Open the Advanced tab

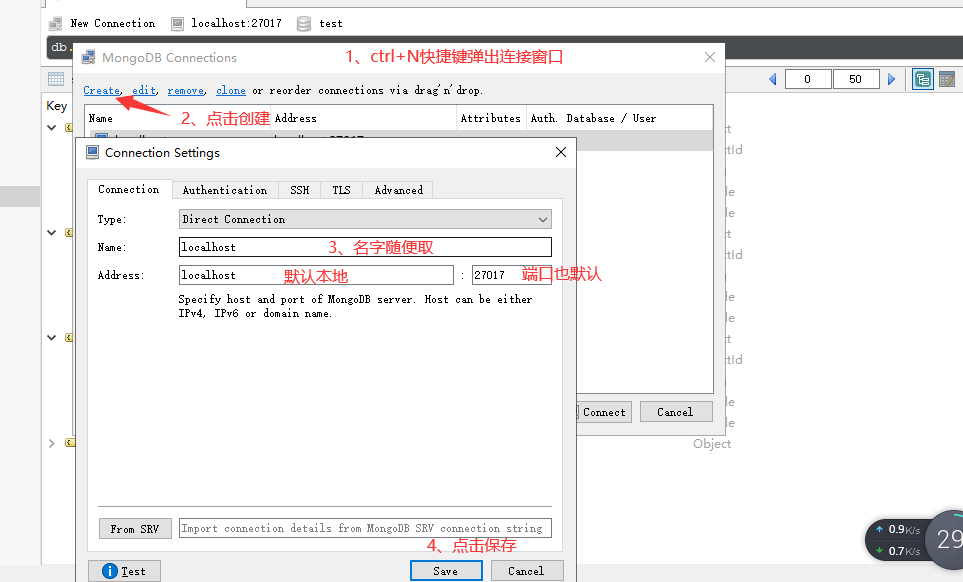point(399,190)
